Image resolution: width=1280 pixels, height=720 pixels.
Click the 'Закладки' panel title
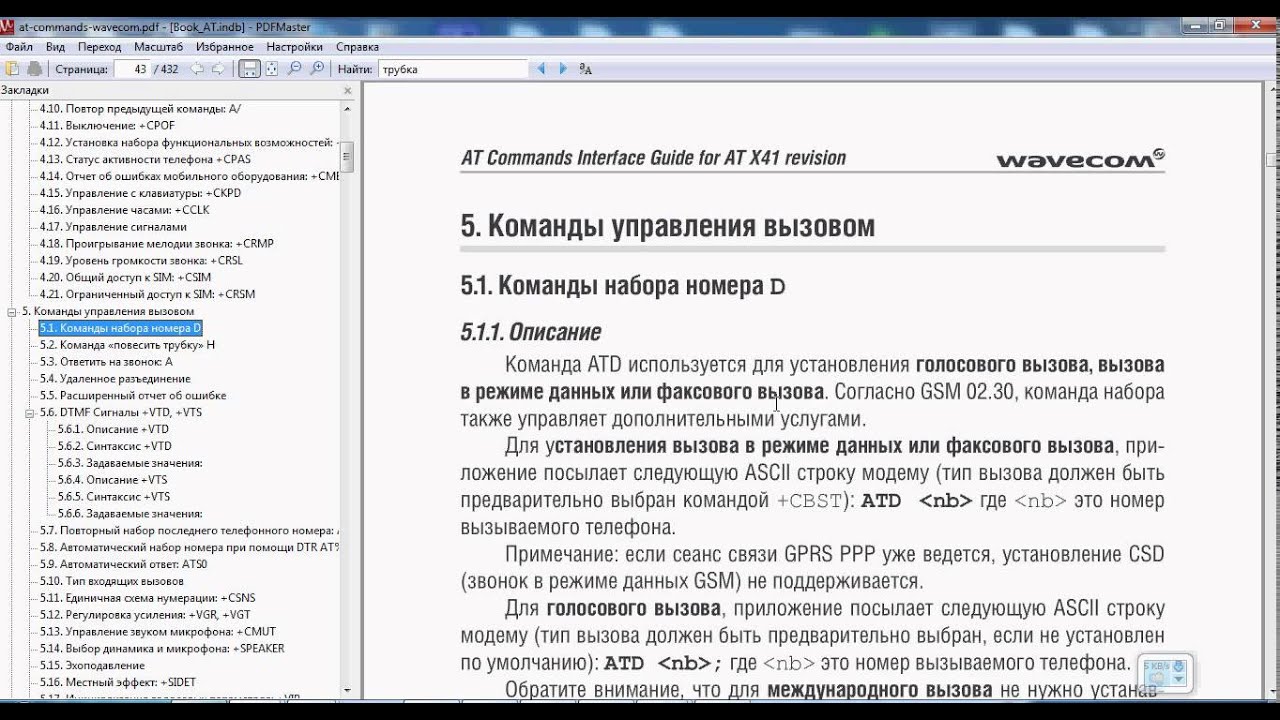(x=25, y=90)
